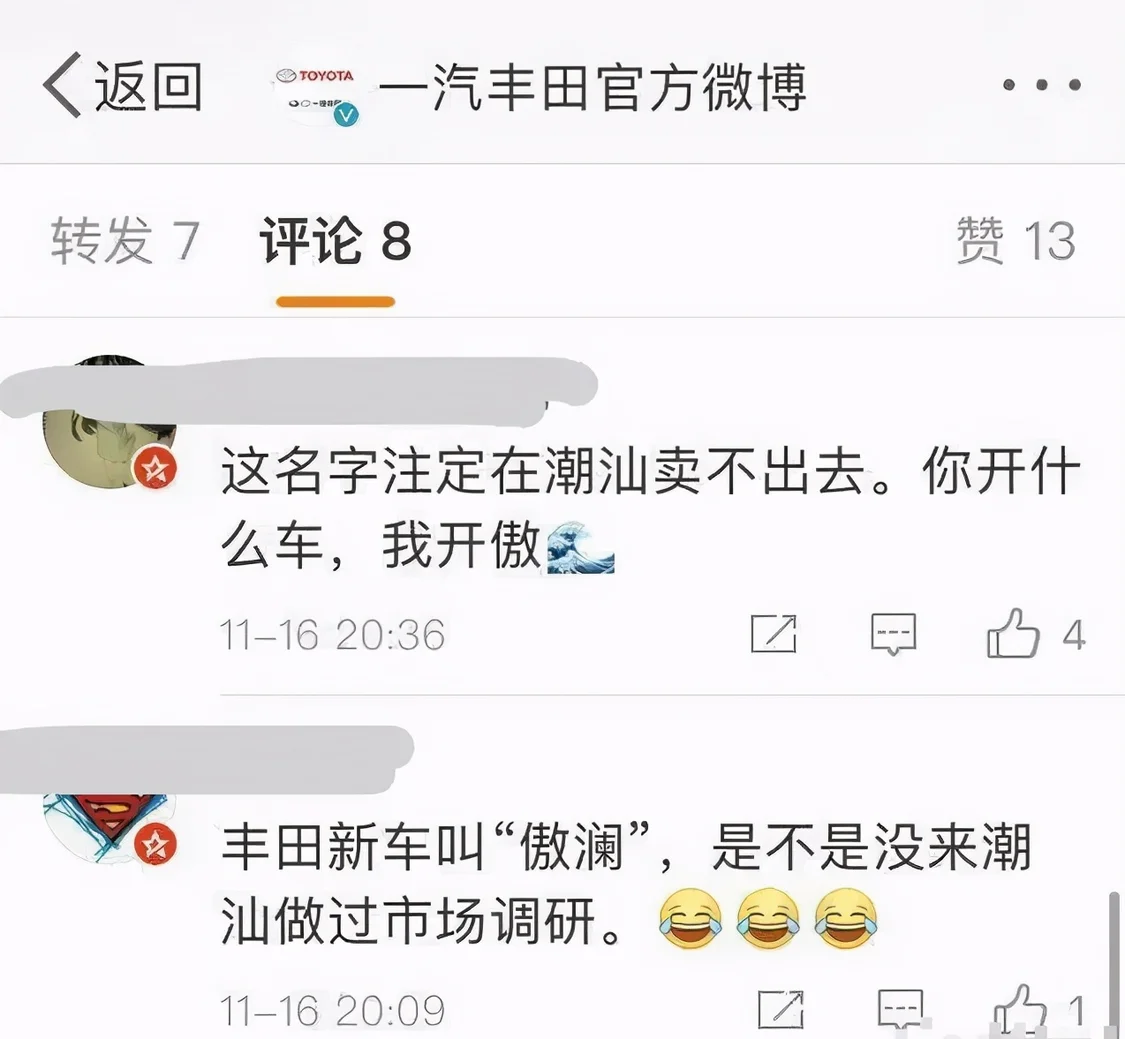Click the 一汽丰田官方微博 title

pos(593,88)
